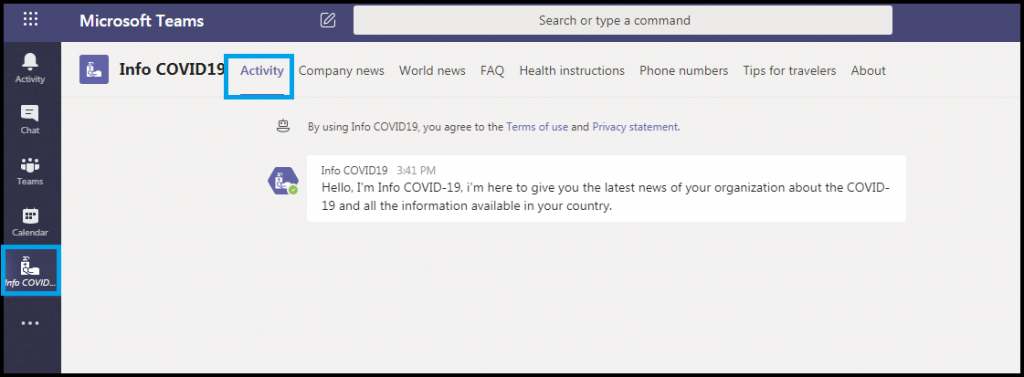Open Activity bell in left sidebar
The height and width of the screenshot is (377, 1024).
pyautogui.click(x=30, y=69)
